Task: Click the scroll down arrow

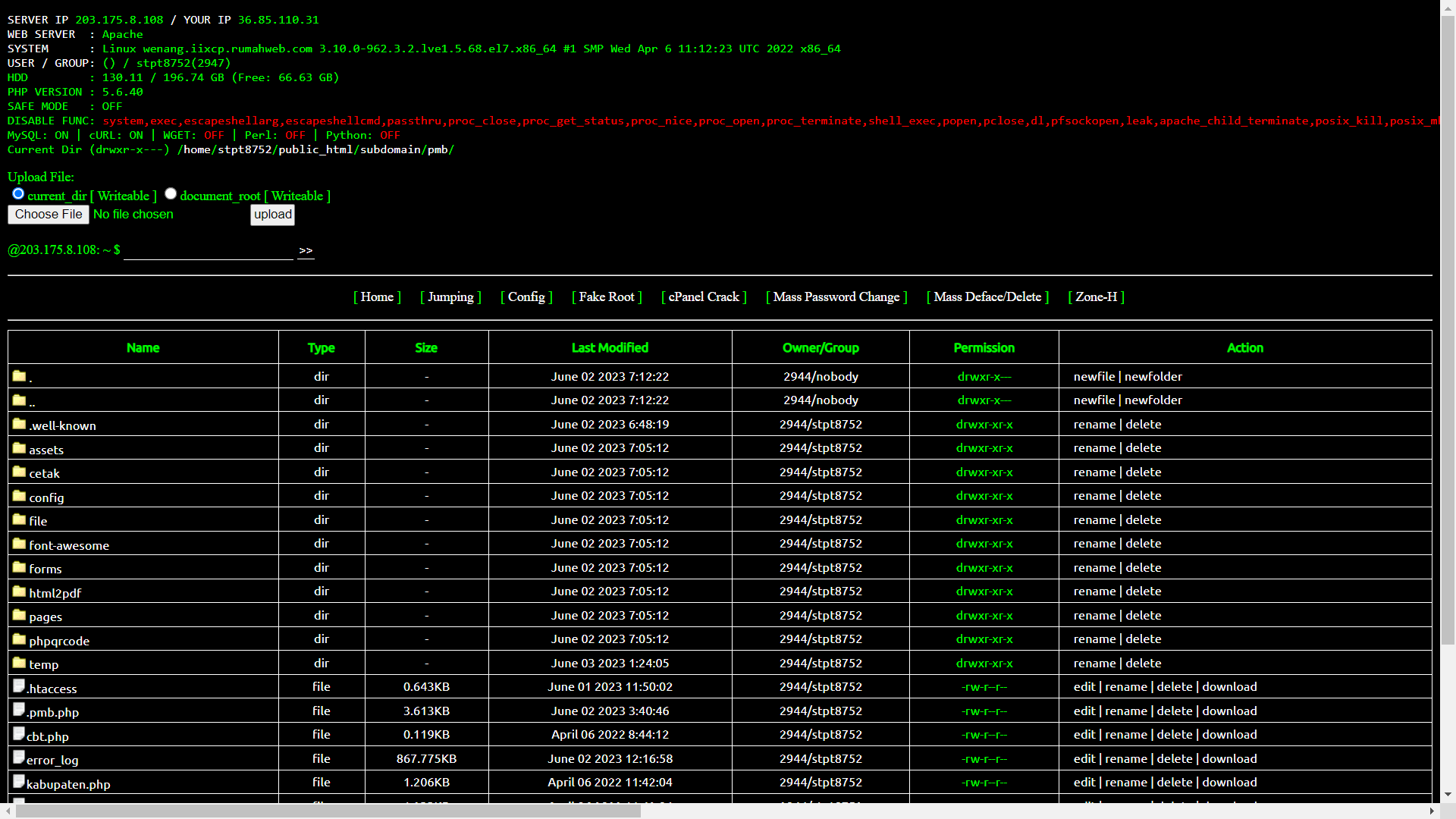Action: pos(1448,795)
